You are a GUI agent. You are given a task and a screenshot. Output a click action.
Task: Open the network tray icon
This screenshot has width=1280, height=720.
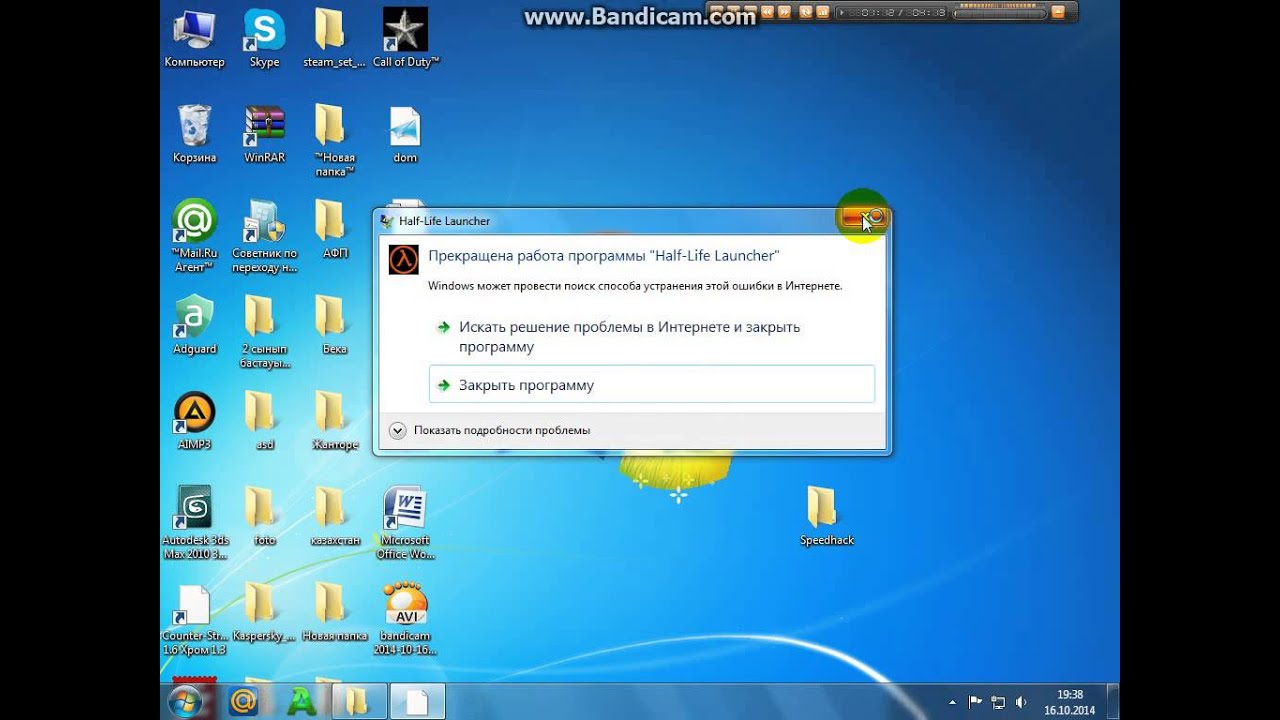click(997, 702)
